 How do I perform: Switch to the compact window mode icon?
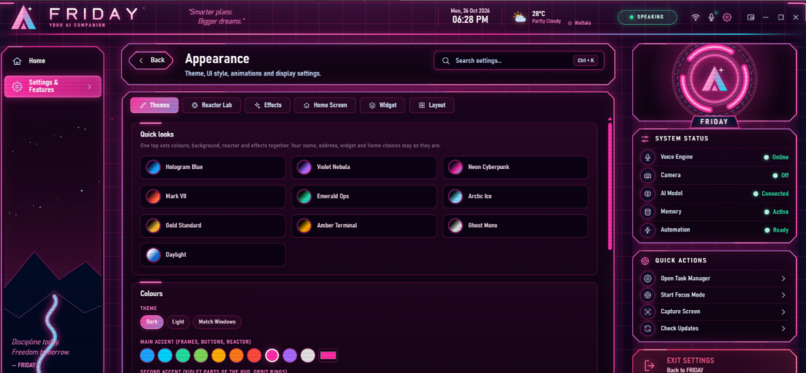750,17
